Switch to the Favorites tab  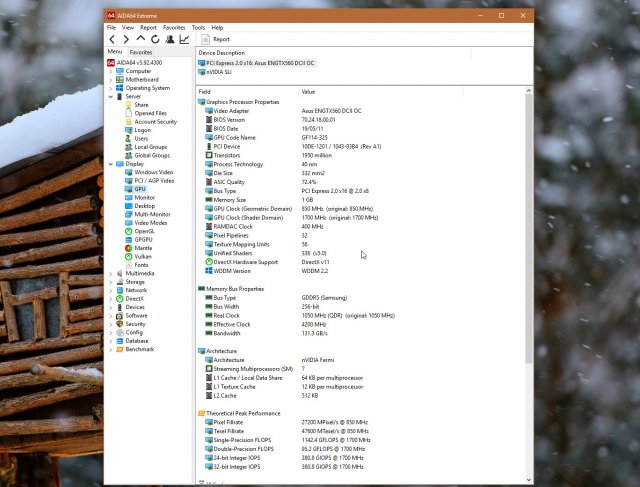click(141, 51)
